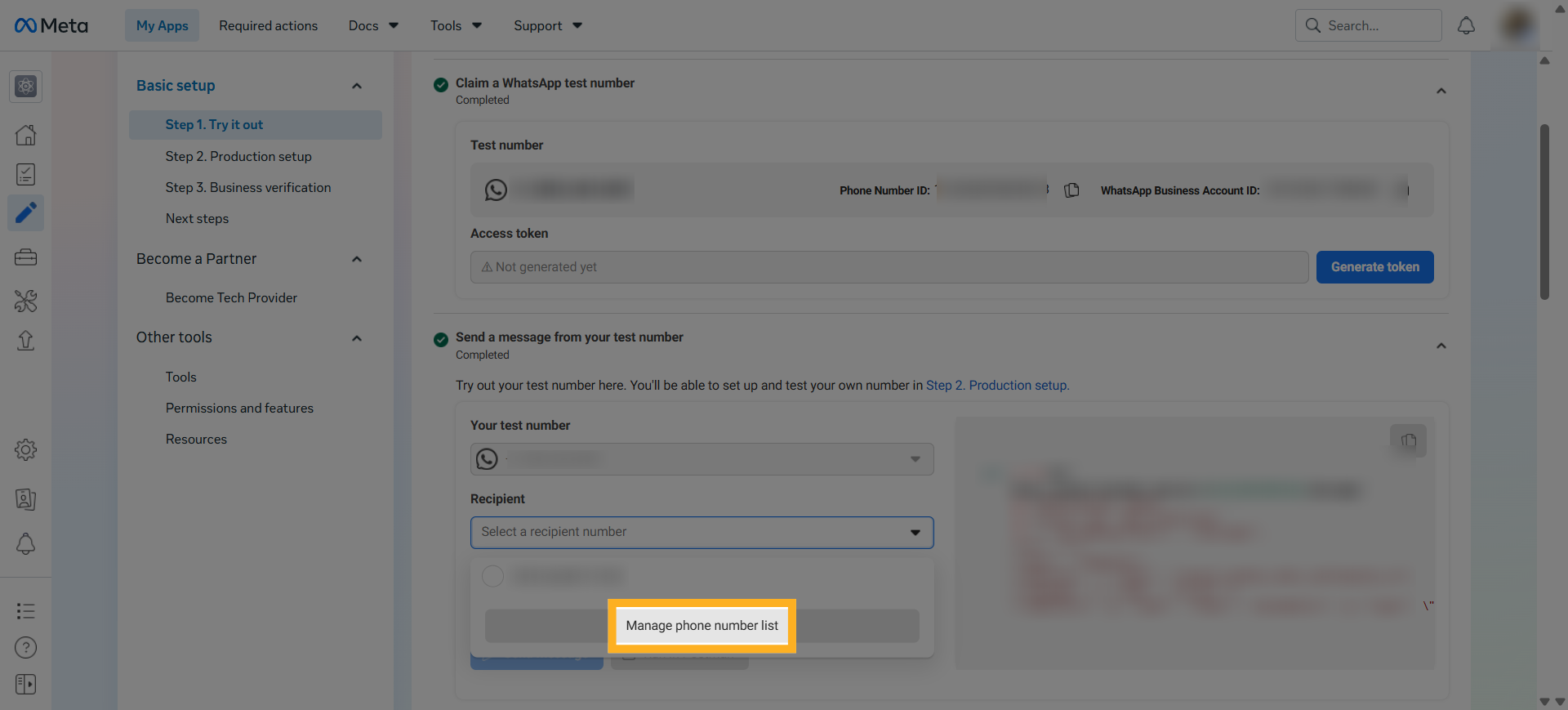Follow the Step 2. Production setup link

click(997, 385)
